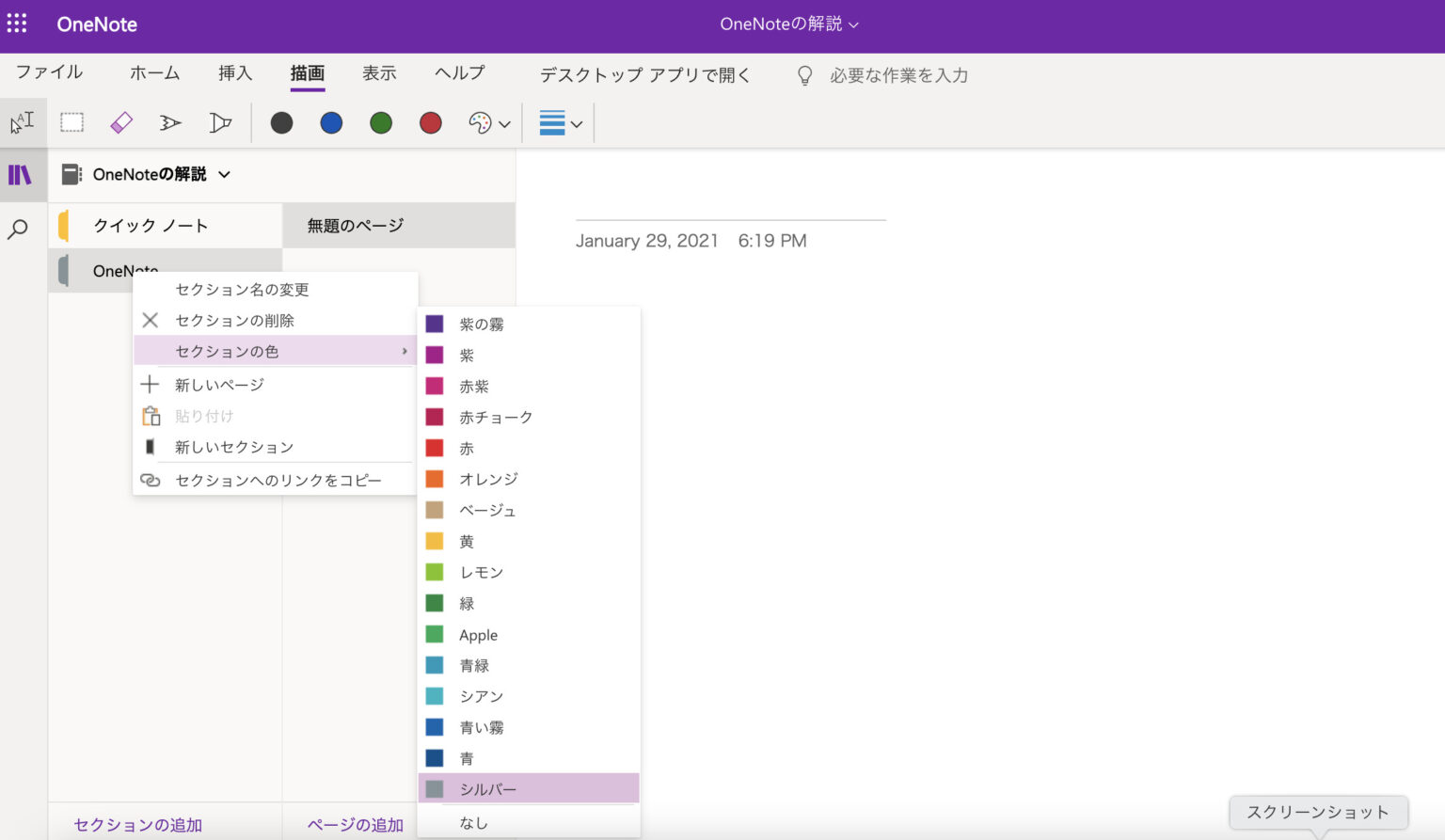
Task: Switch to the 挿入 tab
Action: (235, 72)
